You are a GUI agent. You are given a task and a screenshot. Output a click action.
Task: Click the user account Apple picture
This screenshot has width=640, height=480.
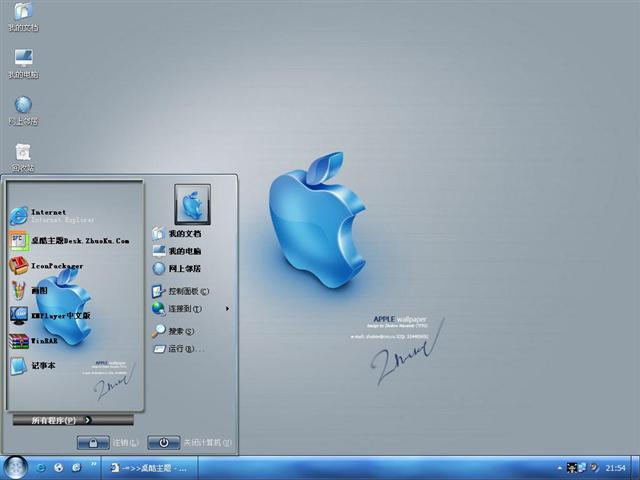click(192, 204)
